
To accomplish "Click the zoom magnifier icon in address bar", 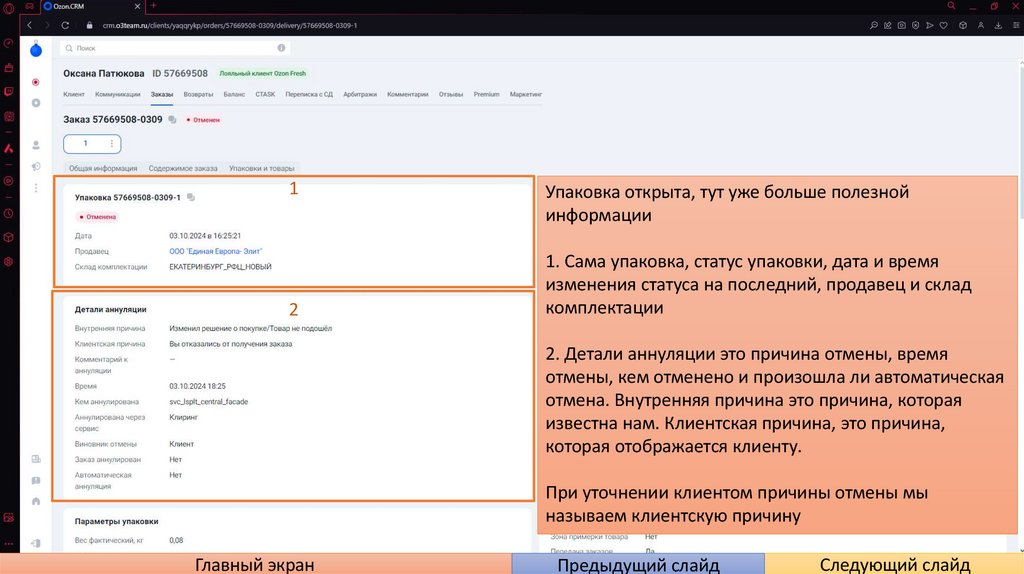I will pos(874,25).
